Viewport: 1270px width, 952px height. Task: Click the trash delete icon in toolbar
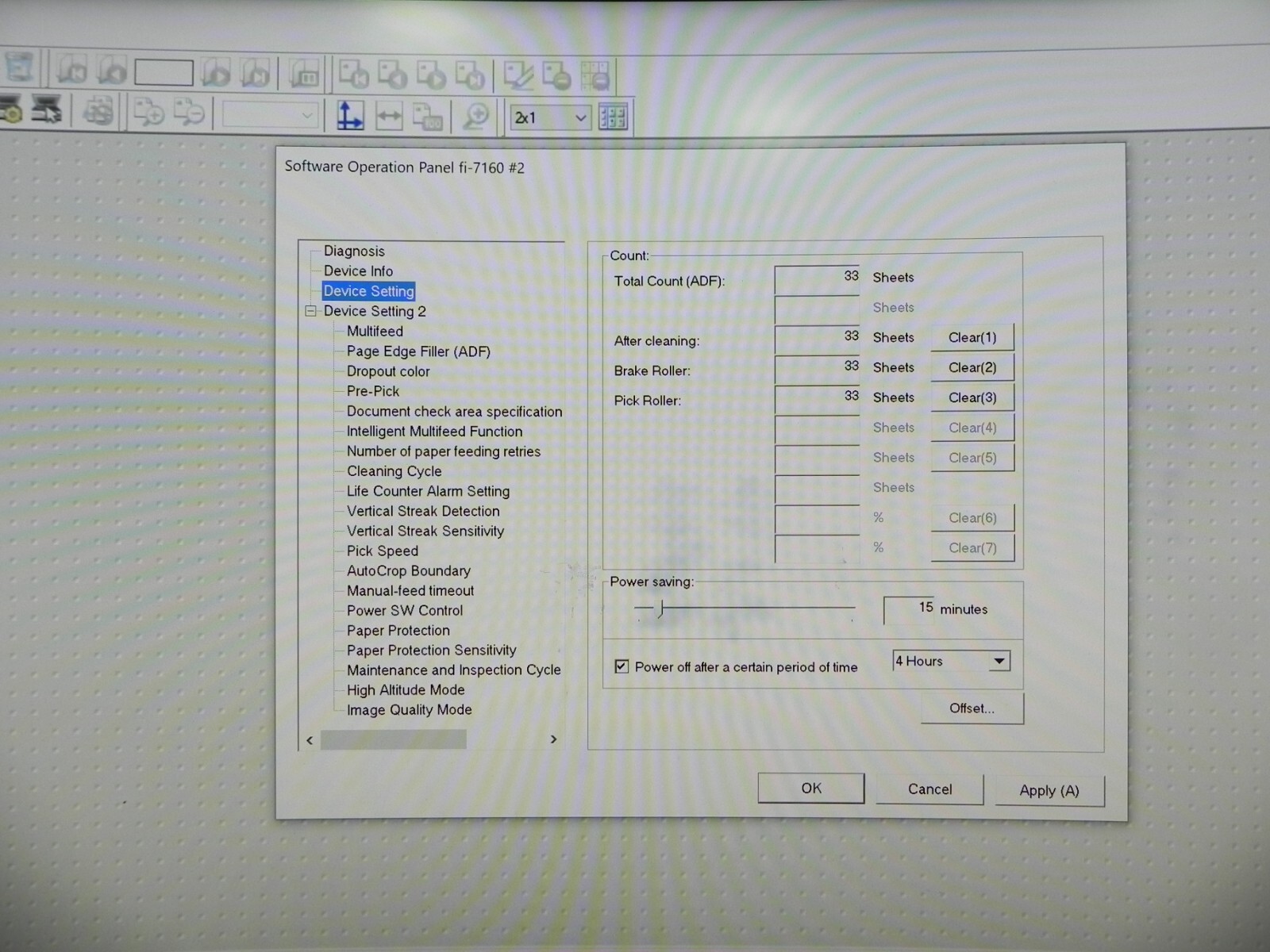19,68
